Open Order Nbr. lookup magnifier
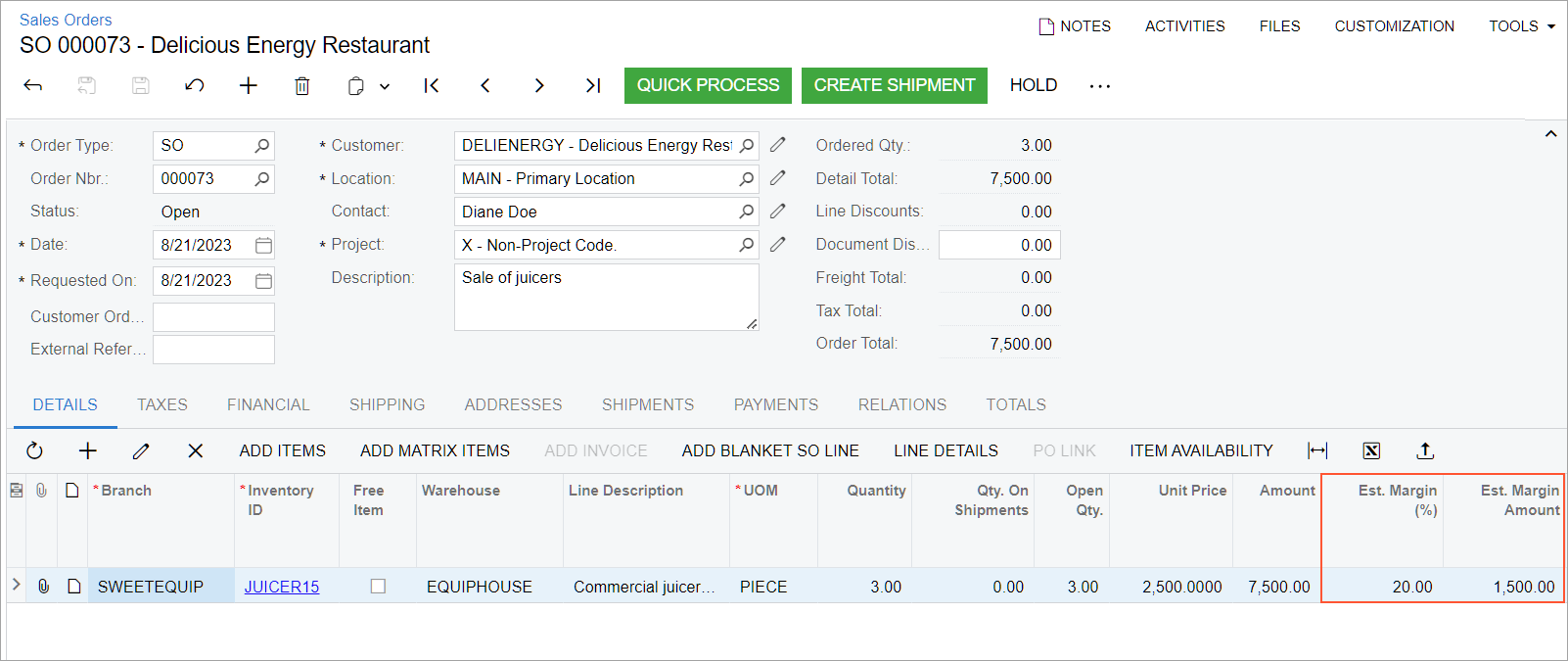Image resolution: width=1568 pixels, height=661 pixels. [261, 179]
